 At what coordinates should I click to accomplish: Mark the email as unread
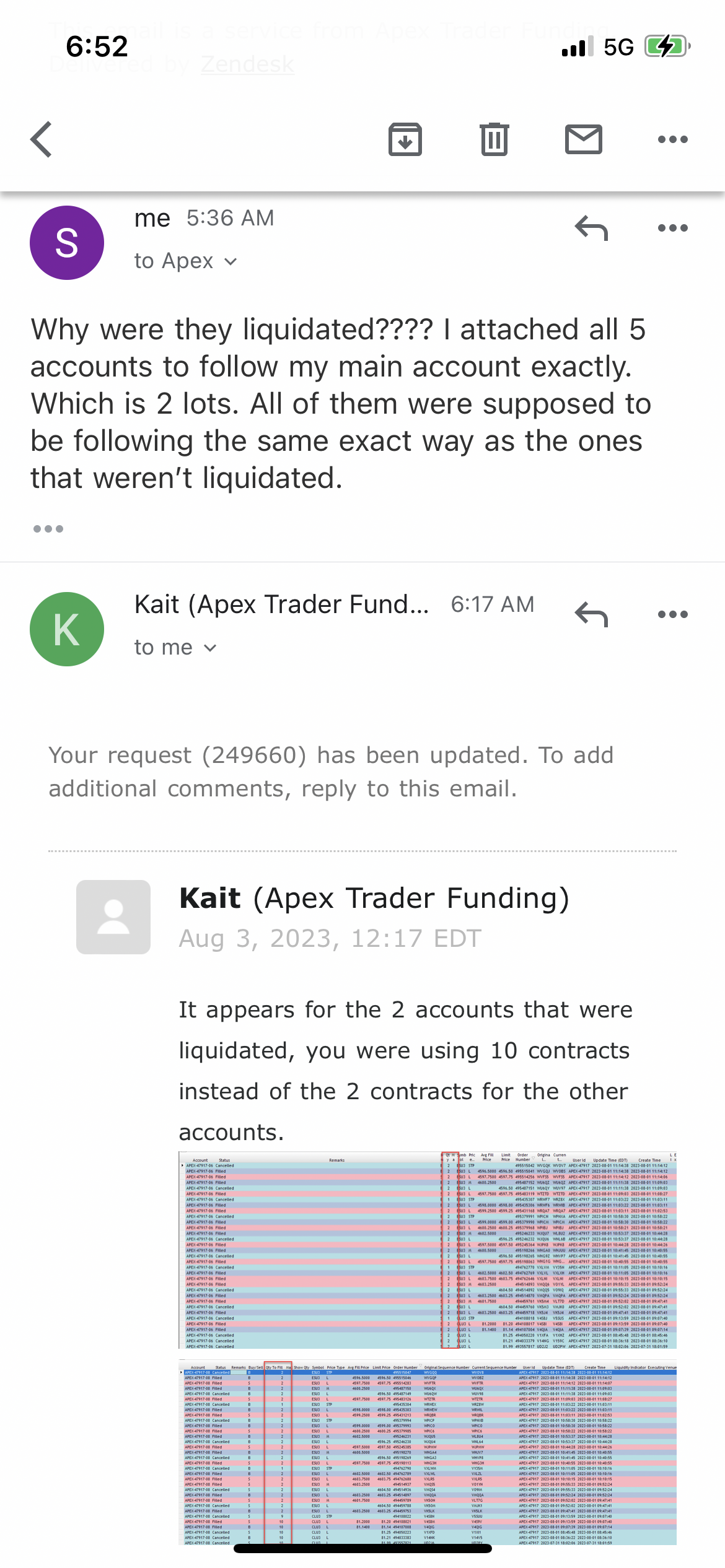click(x=583, y=139)
